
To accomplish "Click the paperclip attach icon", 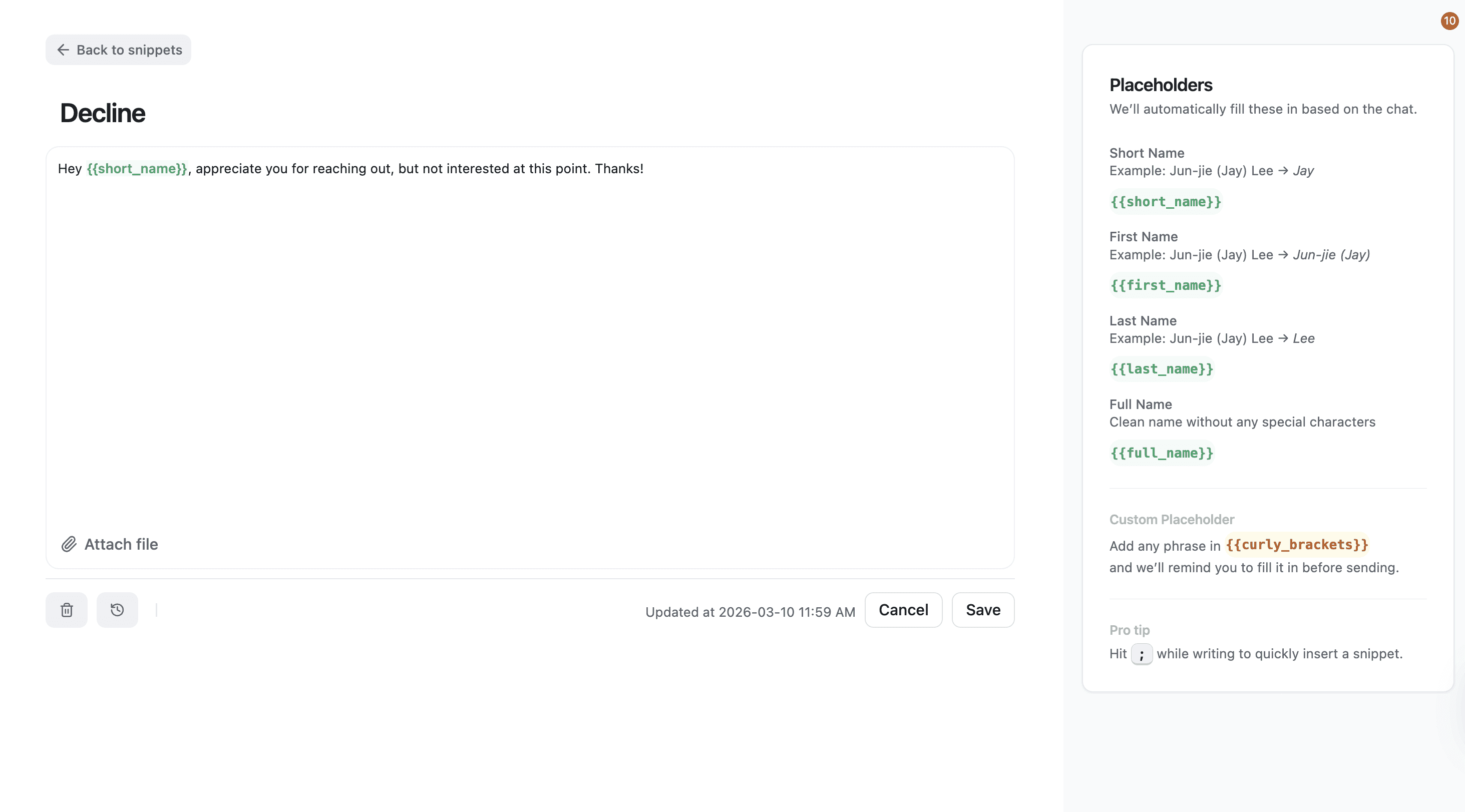I will [x=69, y=544].
